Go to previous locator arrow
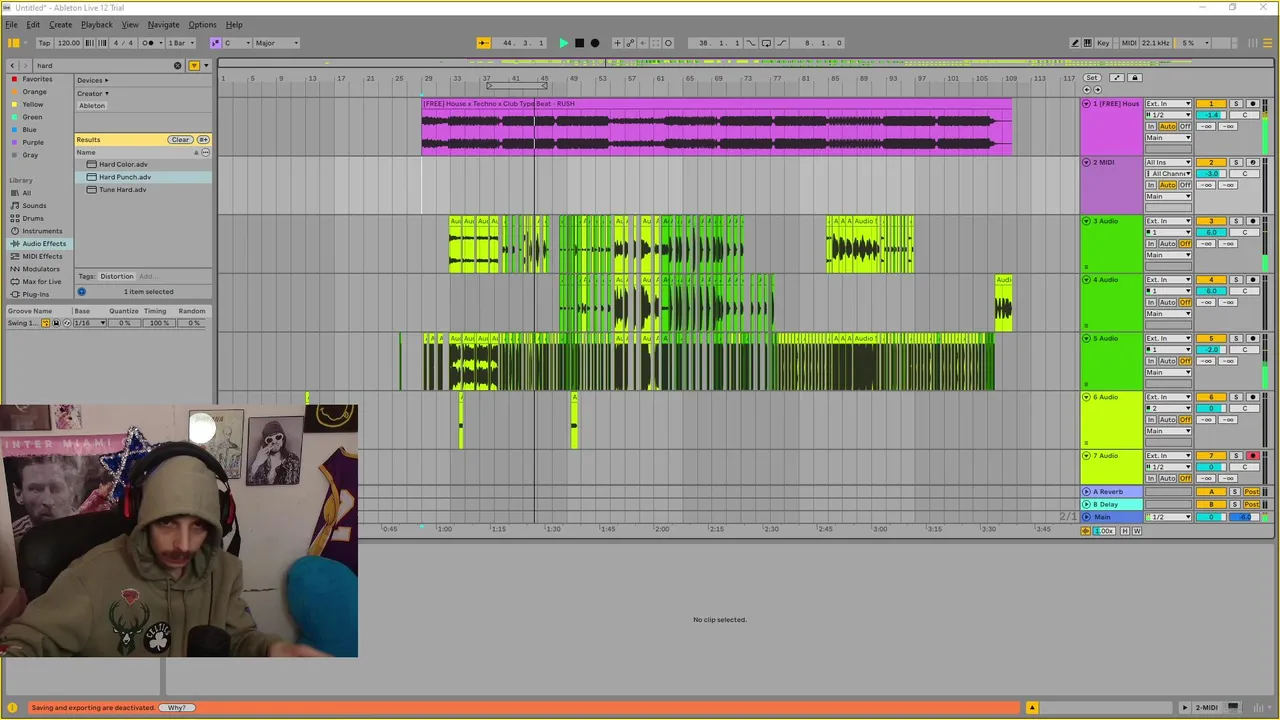Viewport: 1280px width, 720px height. (1087, 90)
